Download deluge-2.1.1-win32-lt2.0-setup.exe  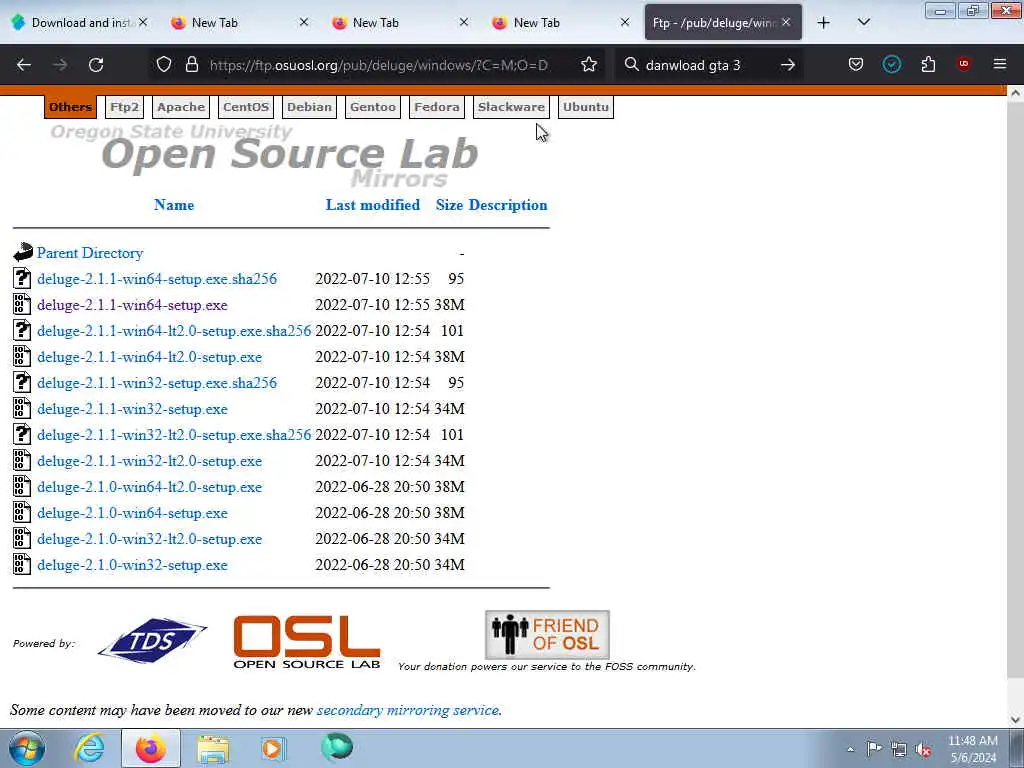149,461
